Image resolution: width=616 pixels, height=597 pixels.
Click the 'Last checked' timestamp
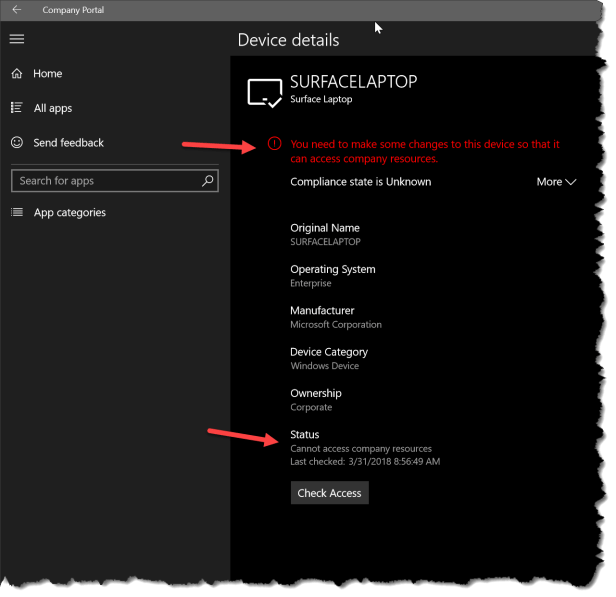pyautogui.click(x=365, y=461)
